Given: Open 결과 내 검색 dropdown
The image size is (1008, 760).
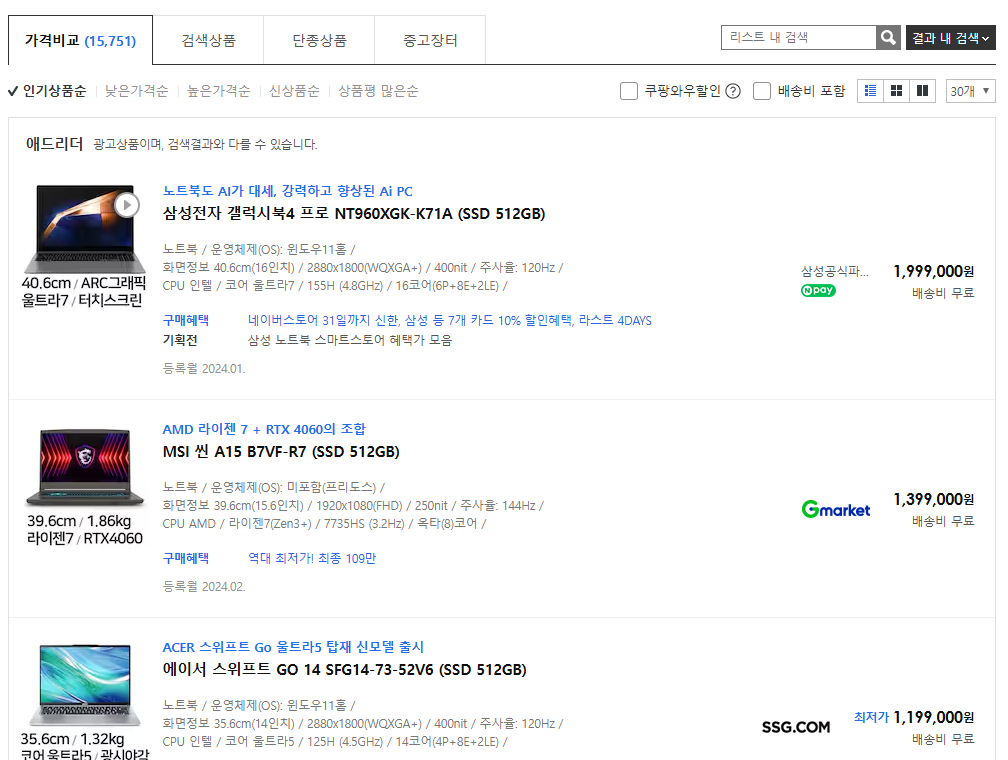Looking at the screenshot, I should tap(950, 38).
